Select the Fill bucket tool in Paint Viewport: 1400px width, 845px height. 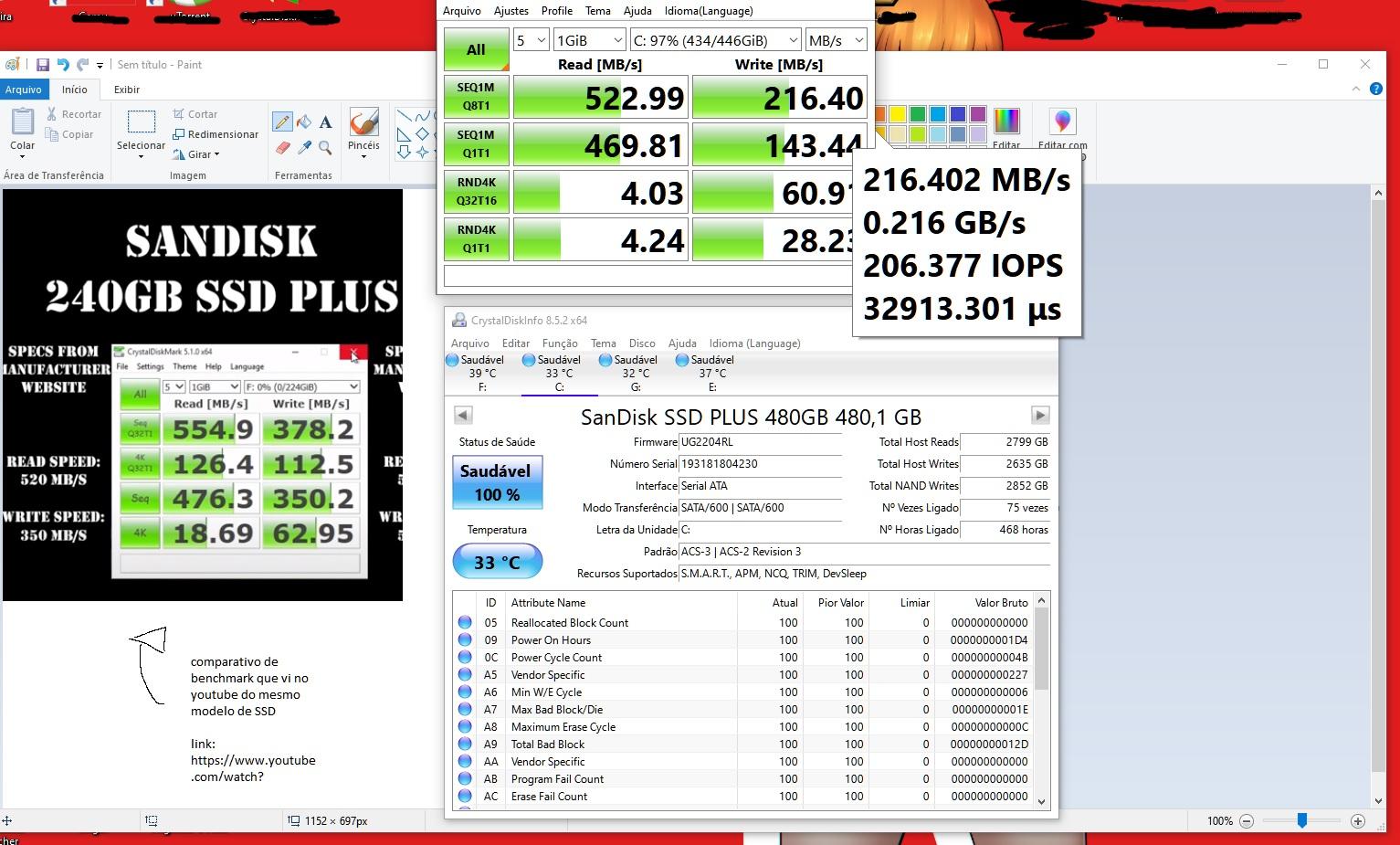(x=304, y=121)
